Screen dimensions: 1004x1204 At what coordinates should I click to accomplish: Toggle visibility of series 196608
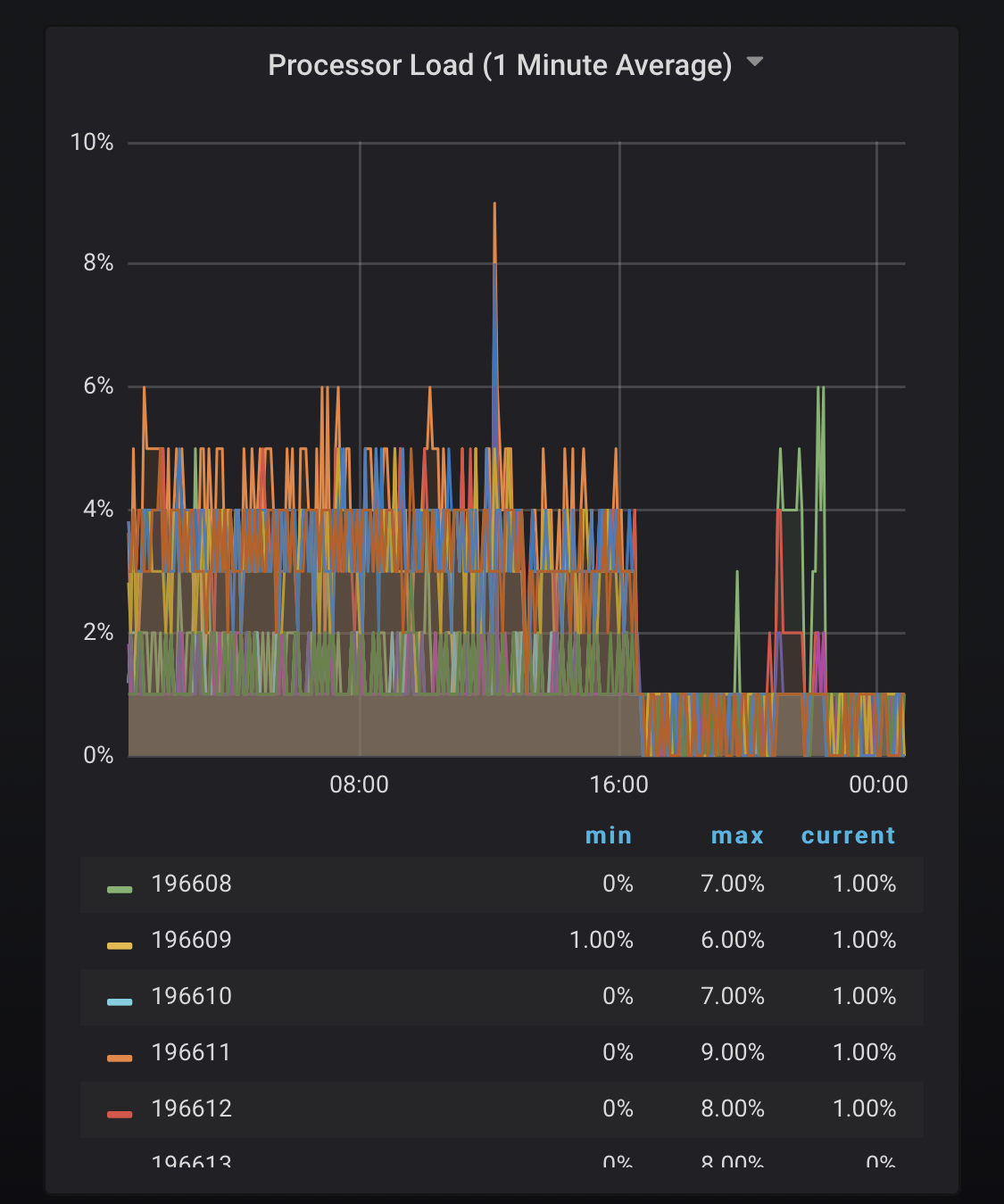(x=191, y=884)
